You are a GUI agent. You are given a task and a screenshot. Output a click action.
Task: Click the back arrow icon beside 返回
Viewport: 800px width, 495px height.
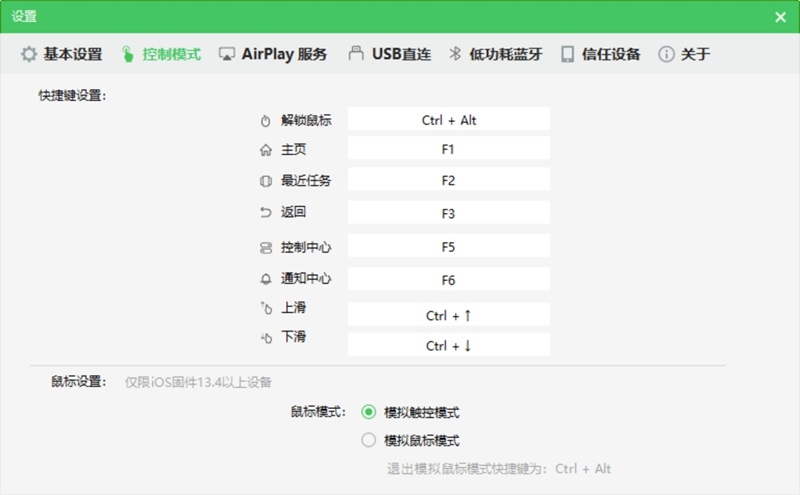(265, 213)
